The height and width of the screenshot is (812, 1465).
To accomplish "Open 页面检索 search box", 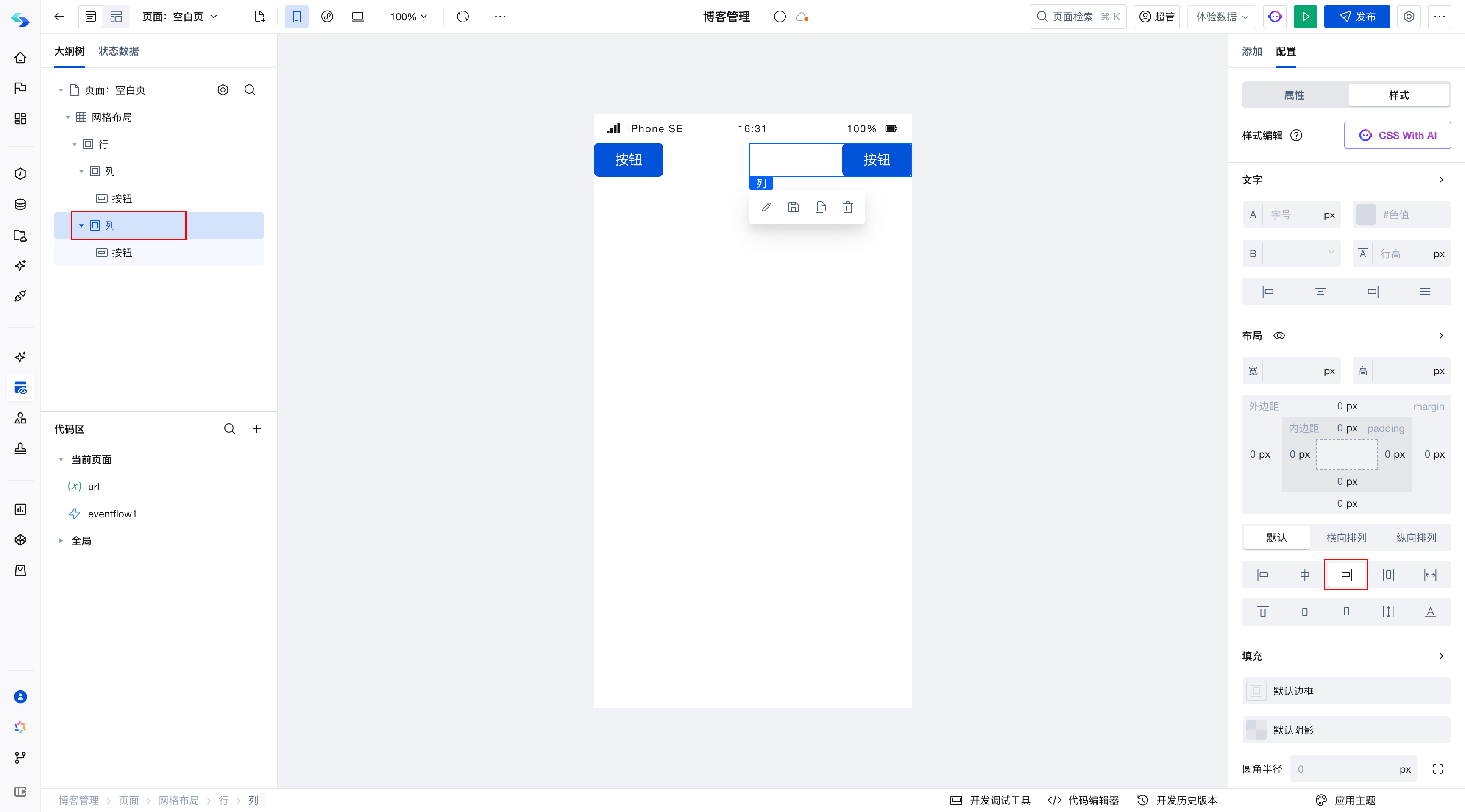I will [x=1078, y=17].
